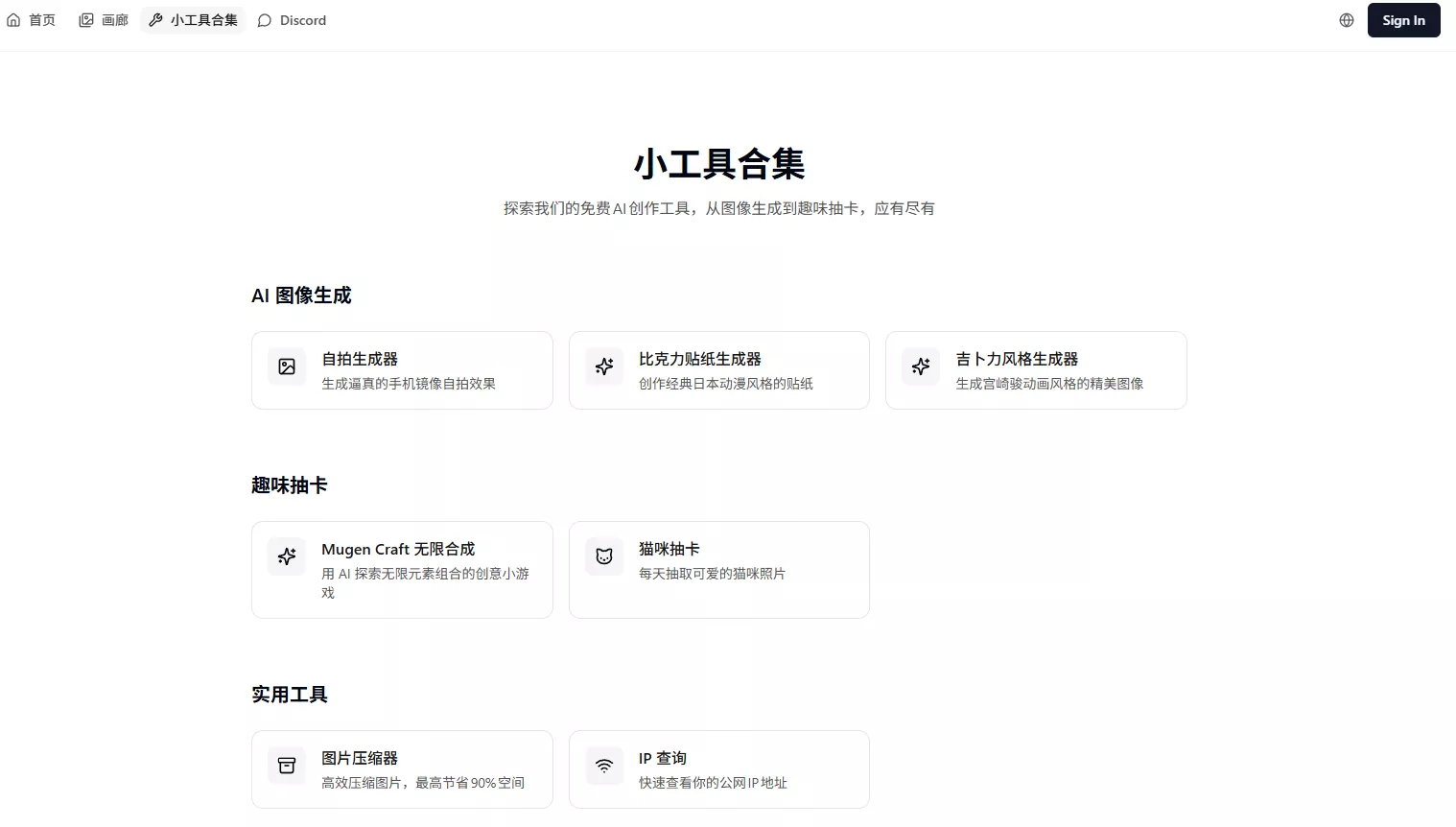The image size is (1456, 827).
Task: Select the Wi-Fi icon on IP 查询 card
Action: pyautogui.click(x=603, y=766)
